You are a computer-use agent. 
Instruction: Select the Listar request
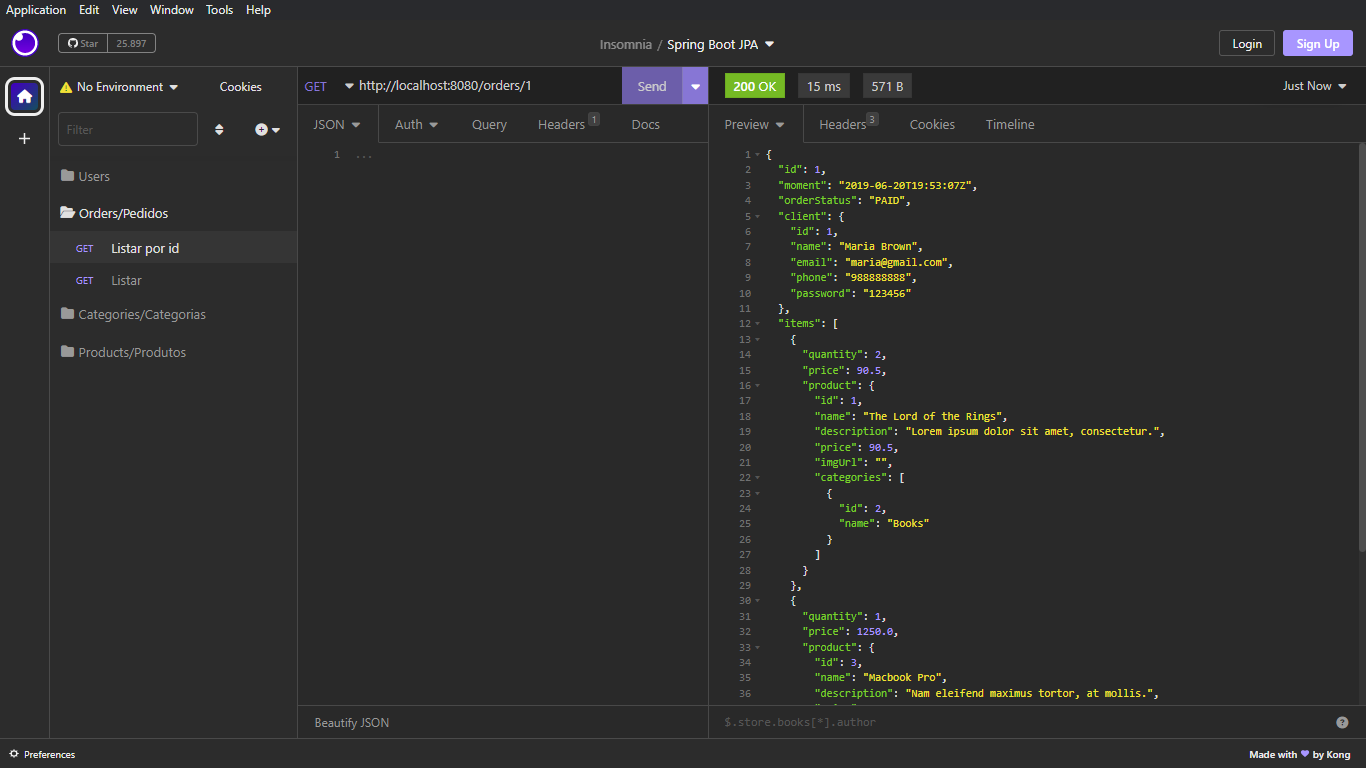pos(173,280)
